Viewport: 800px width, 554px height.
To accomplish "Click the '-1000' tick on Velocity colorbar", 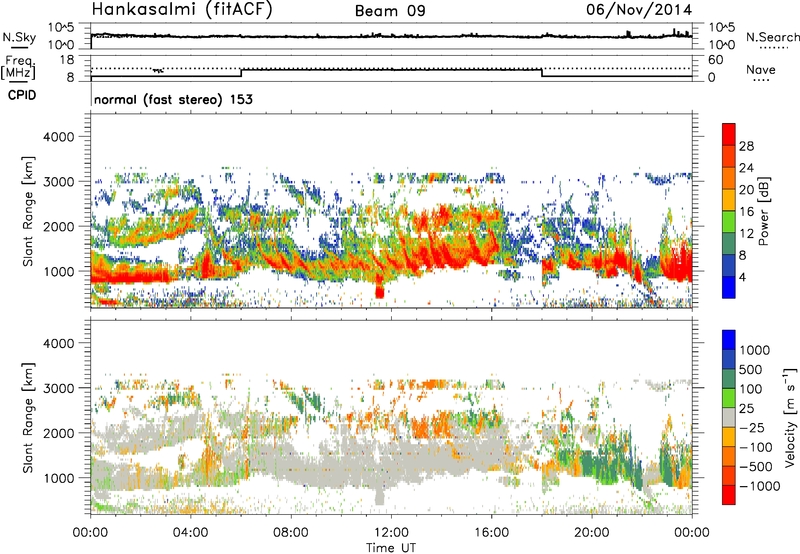I will click(x=760, y=486).
